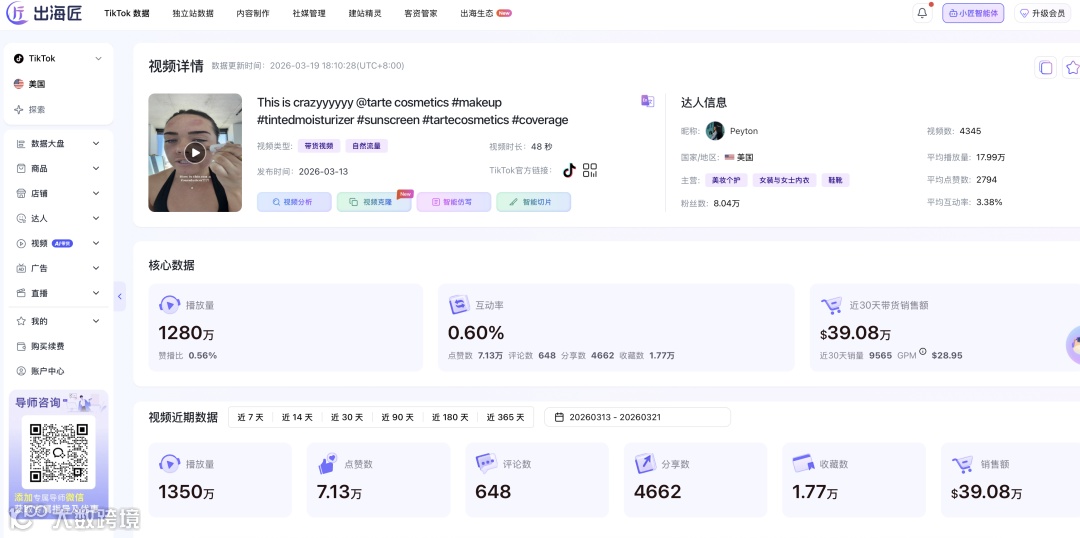Viewport: 1080px width, 538px height.
Task: Collapse the sidebar with the arrow handle
Action: [119, 296]
